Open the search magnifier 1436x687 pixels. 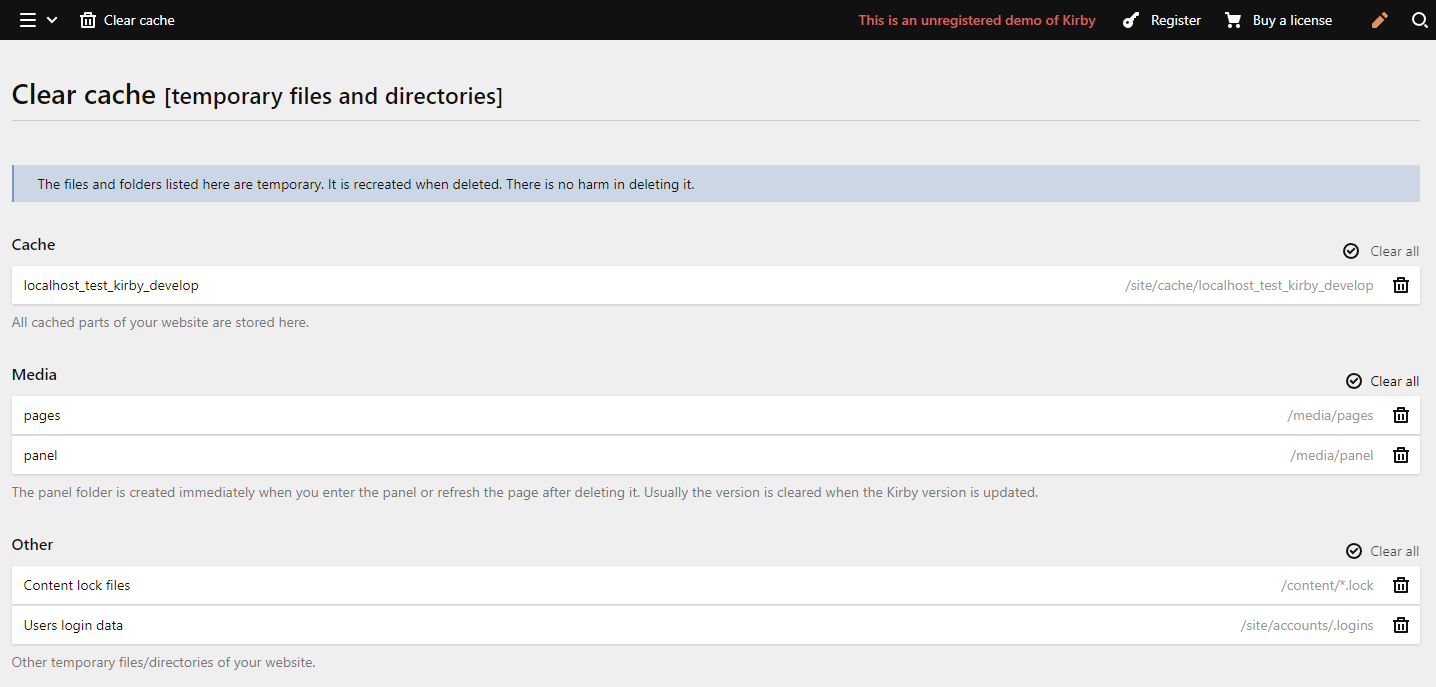[1419, 20]
